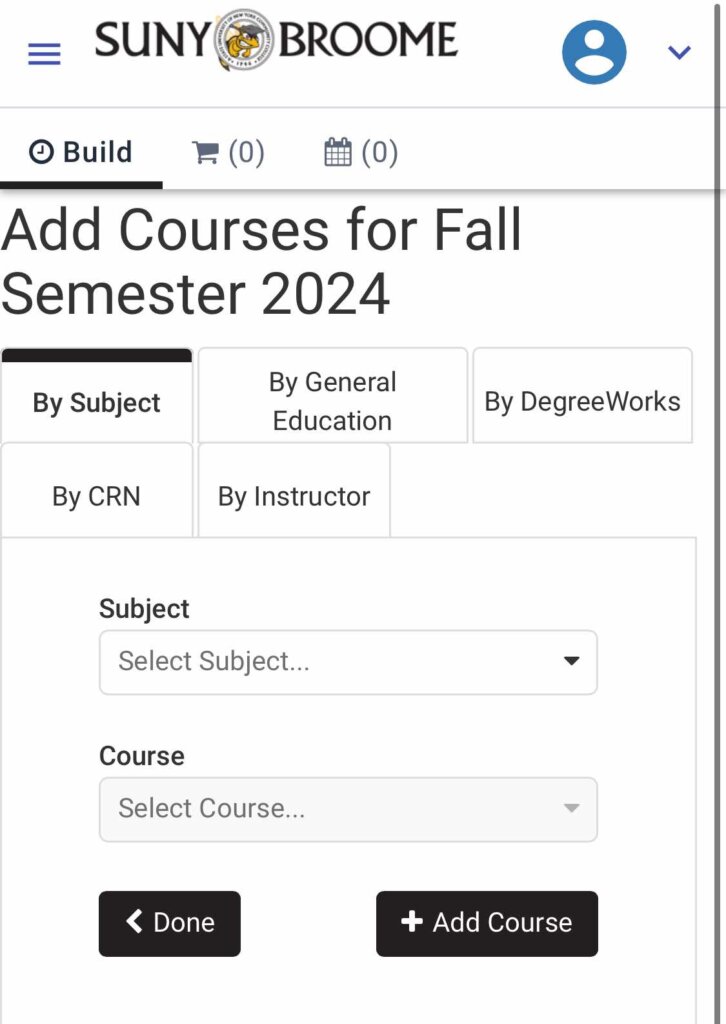The height and width of the screenshot is (1024, 726).
Task: Select the Build tab
Action: pos(81,153)
